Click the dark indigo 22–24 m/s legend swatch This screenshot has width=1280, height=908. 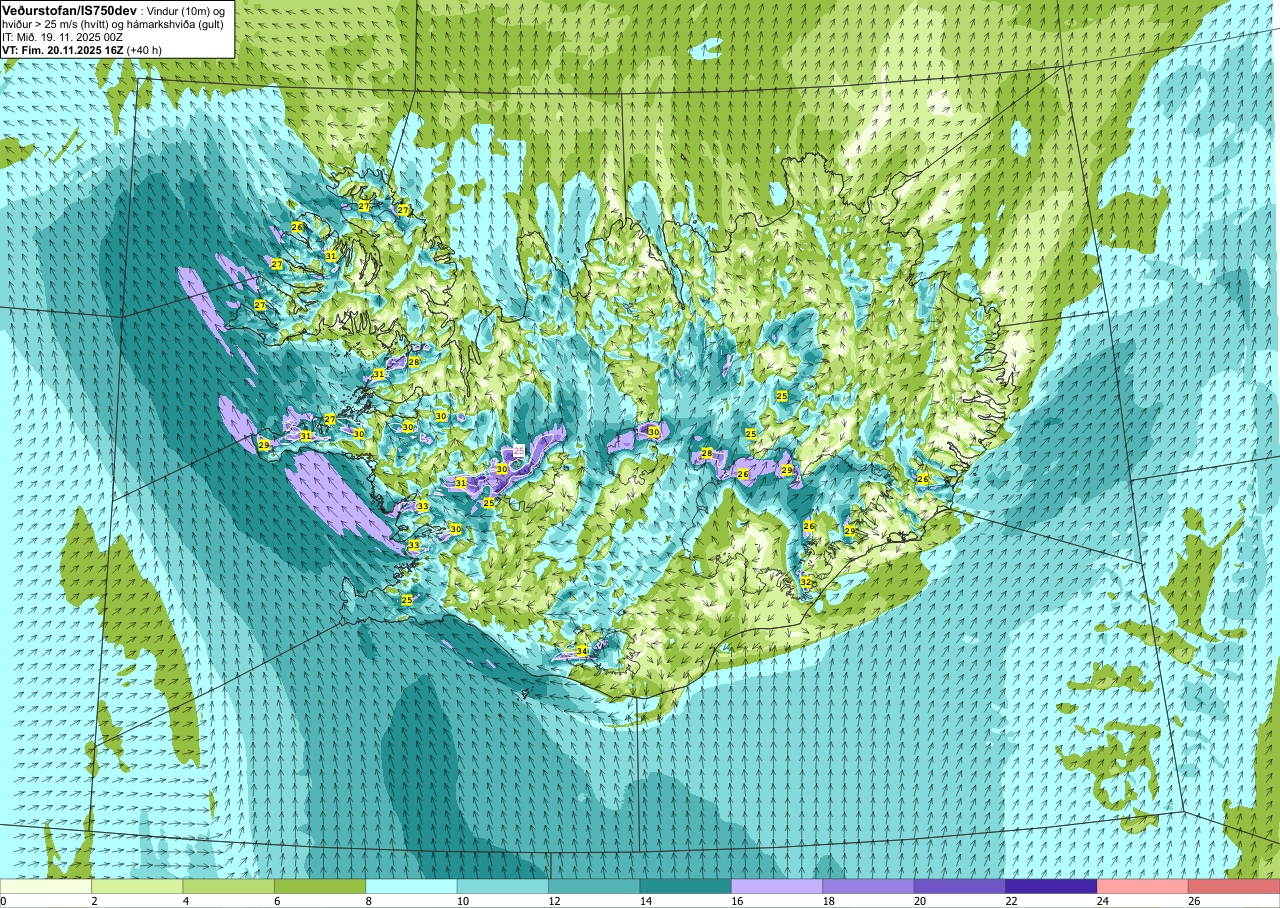click(x=1051, y=886)
